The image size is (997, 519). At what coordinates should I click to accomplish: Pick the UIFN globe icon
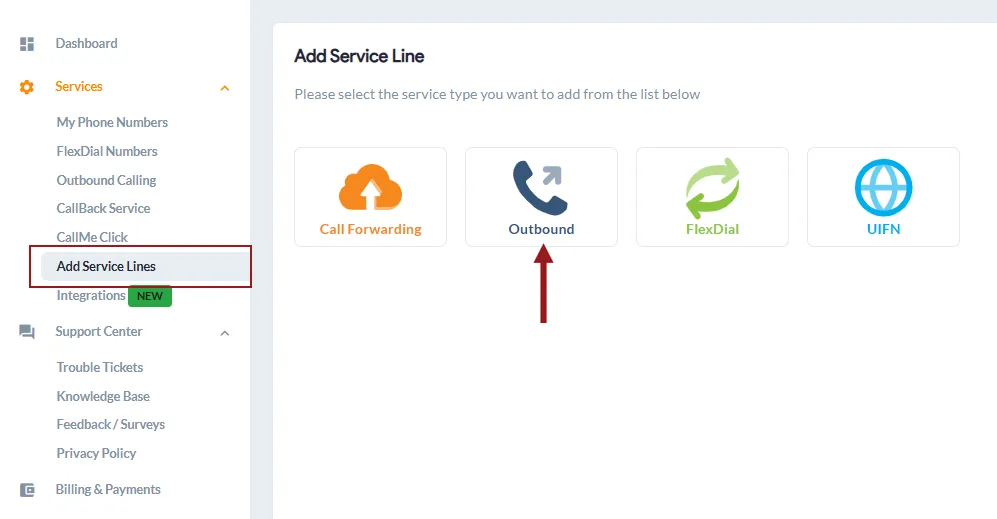click(x=883, y=188)
